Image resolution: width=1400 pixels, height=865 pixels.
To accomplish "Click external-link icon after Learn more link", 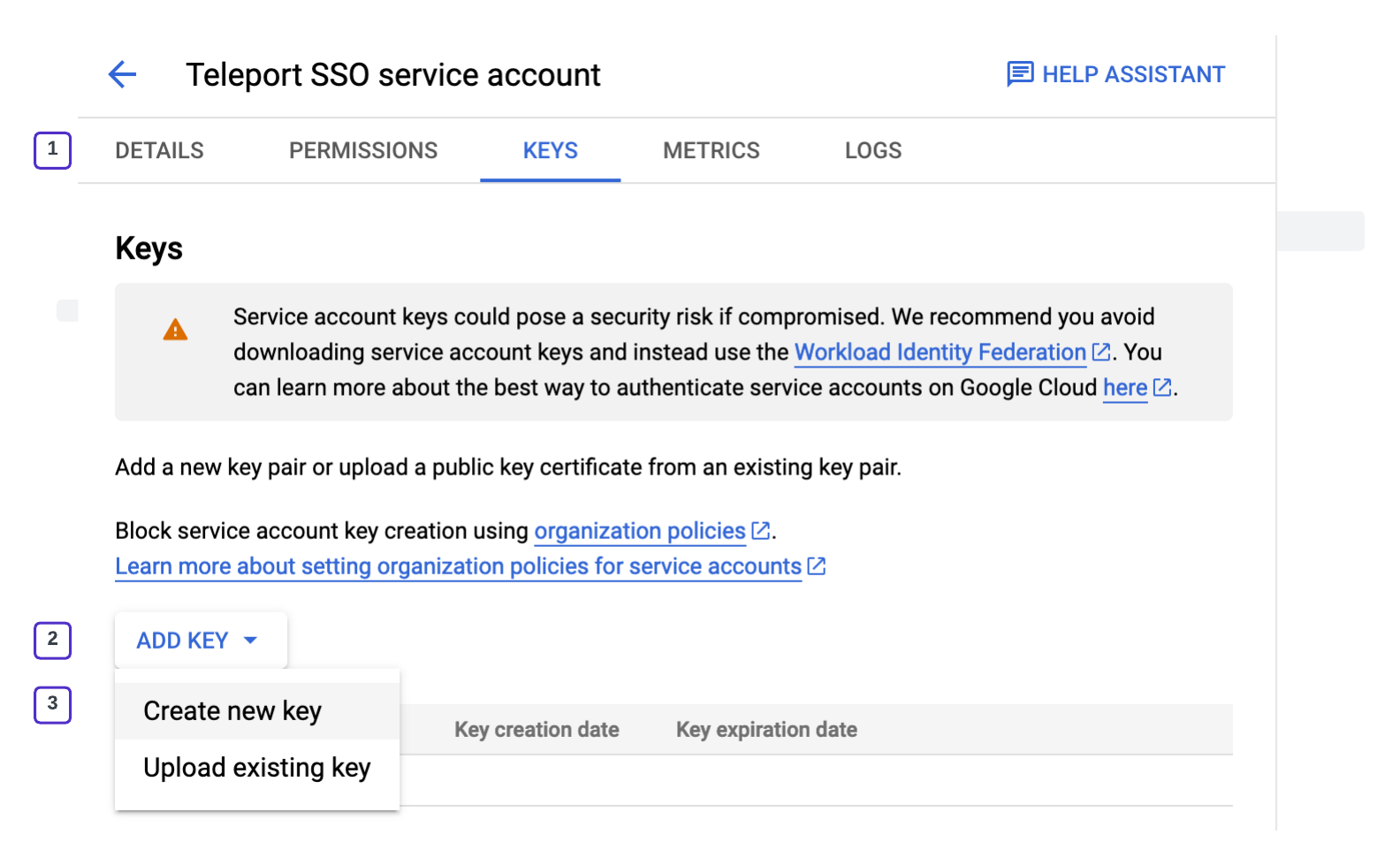I will tap(817, 566).
